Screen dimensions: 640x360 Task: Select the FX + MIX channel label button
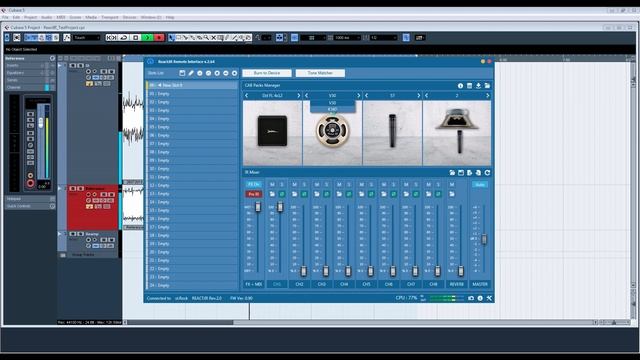(x=253, y=284)
